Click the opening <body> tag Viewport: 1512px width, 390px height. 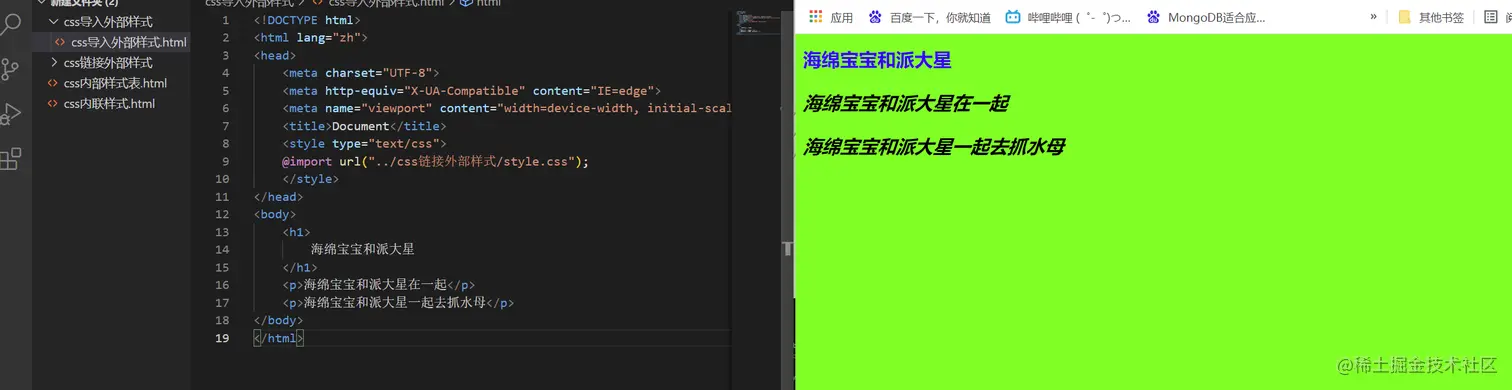[275, 214]
